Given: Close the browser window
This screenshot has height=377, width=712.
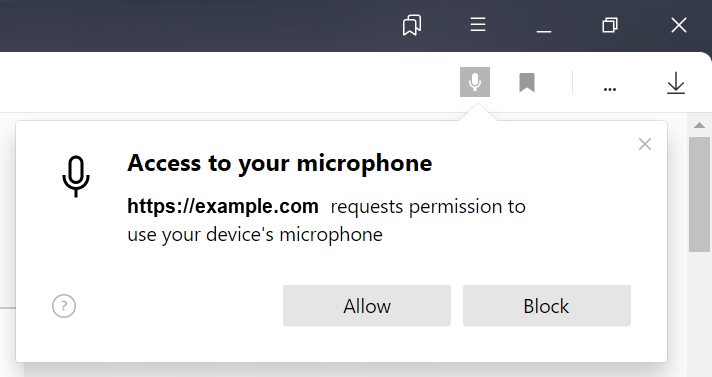Looking at the screenshot, I should [x=679, y=25].
